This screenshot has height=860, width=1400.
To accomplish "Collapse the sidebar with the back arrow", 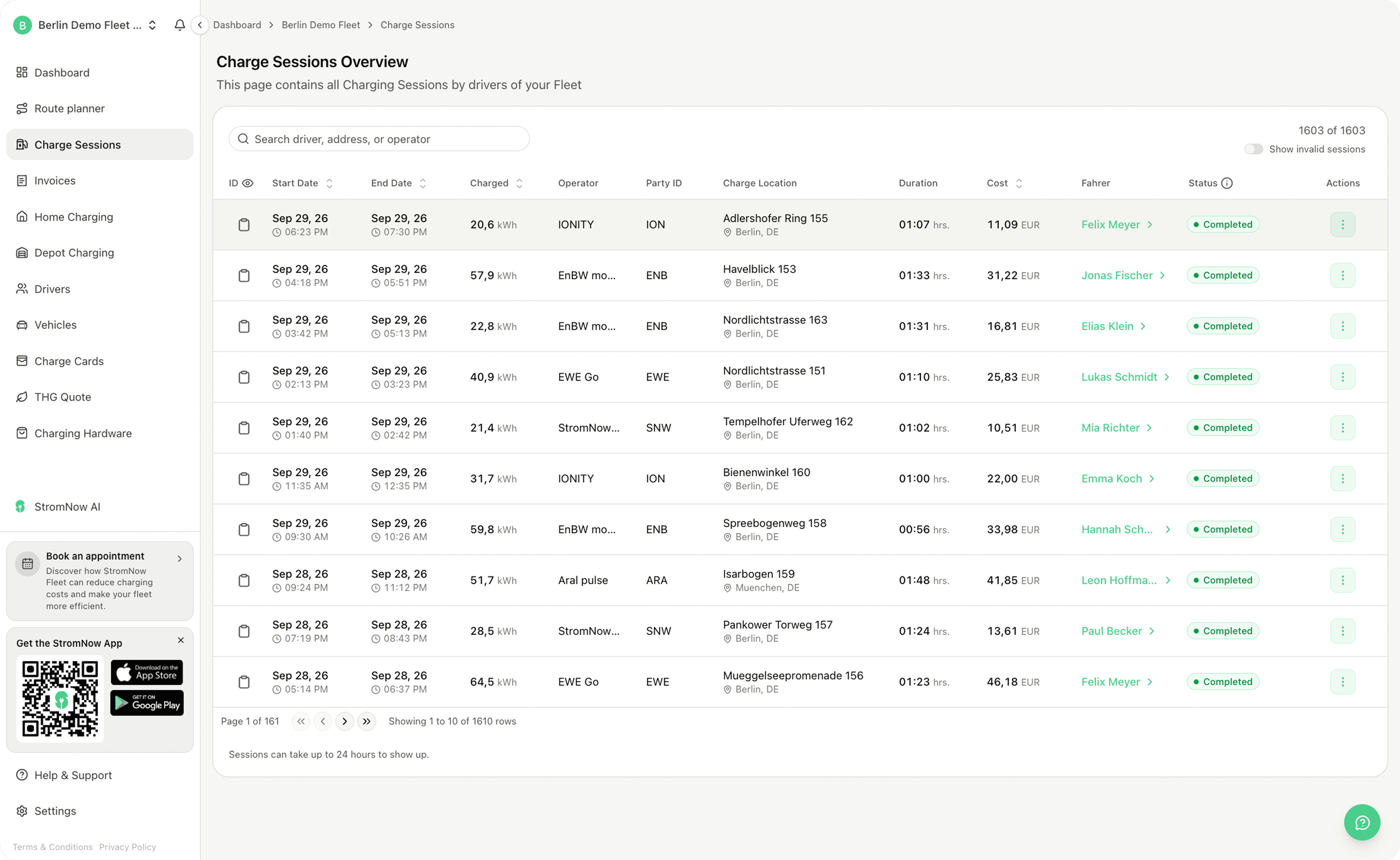I will point(200,25).
